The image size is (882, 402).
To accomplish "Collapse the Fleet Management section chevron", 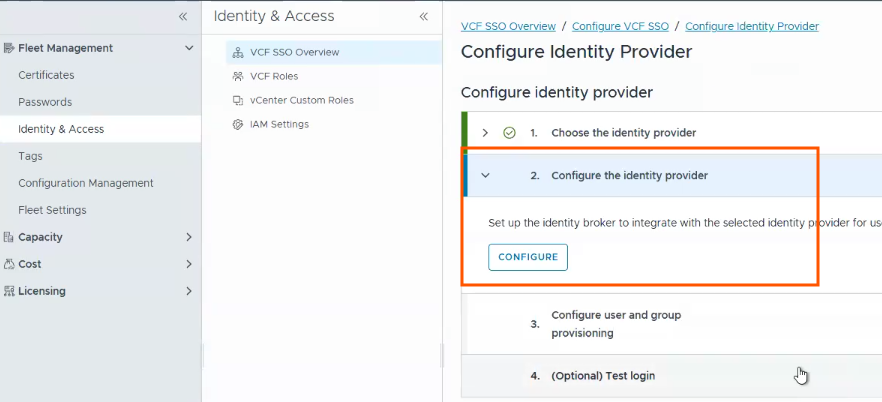I will click(189, 48).
